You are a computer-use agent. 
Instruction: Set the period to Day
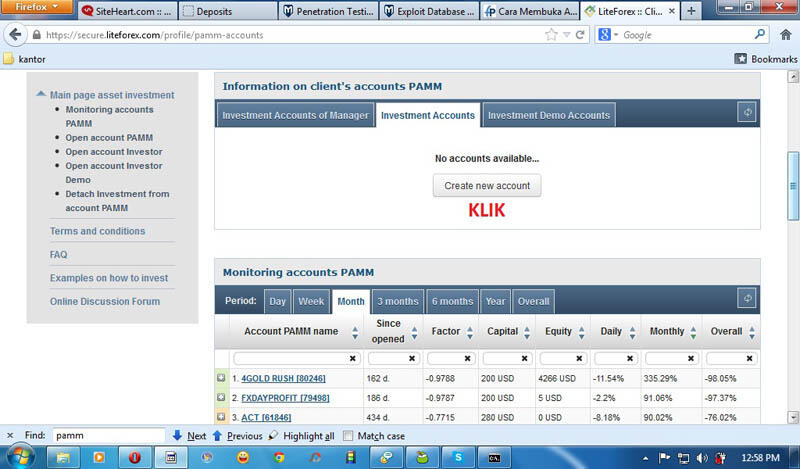click(277, 301)
